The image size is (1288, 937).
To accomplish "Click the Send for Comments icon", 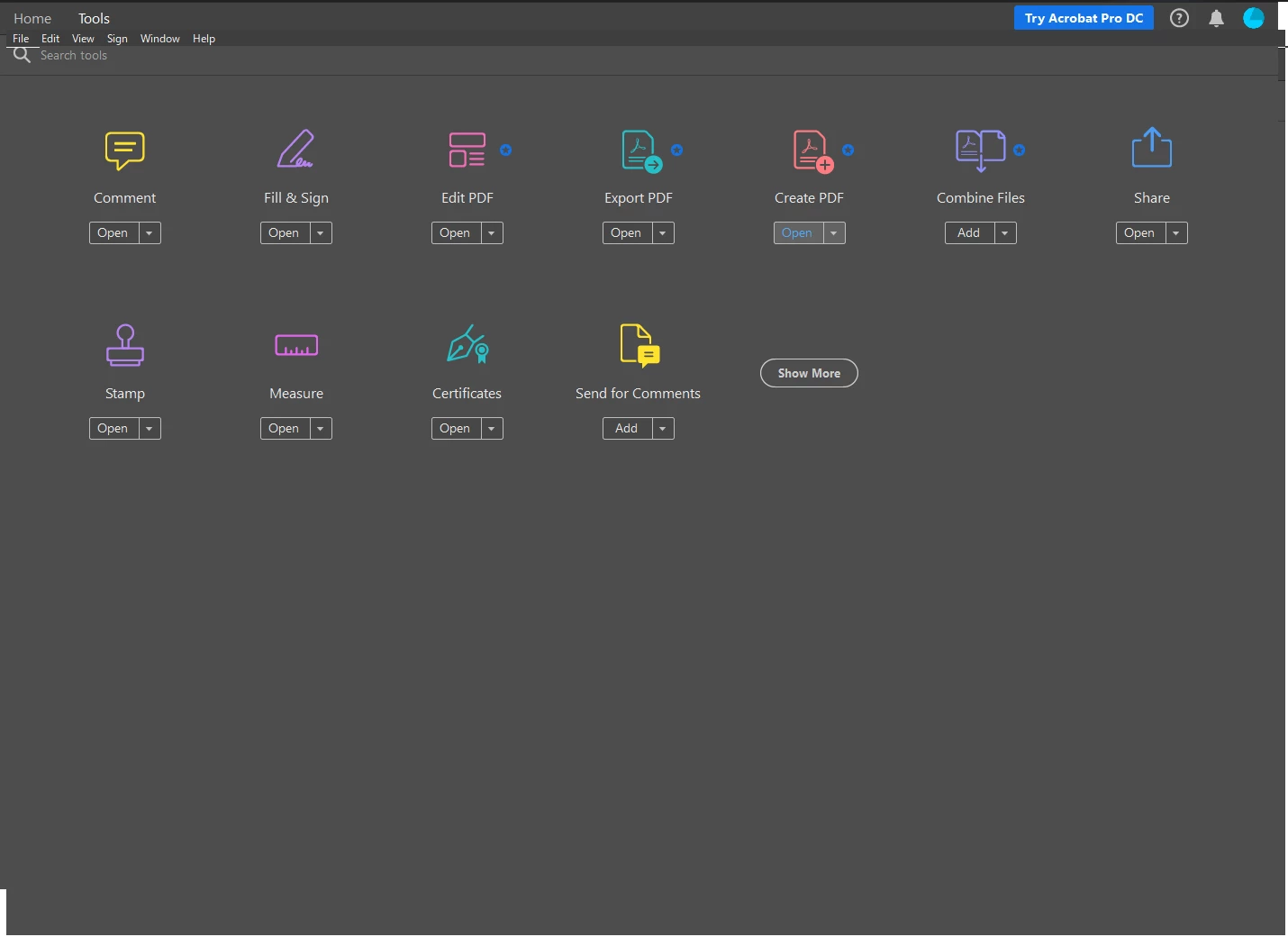I will coord(640,346).
